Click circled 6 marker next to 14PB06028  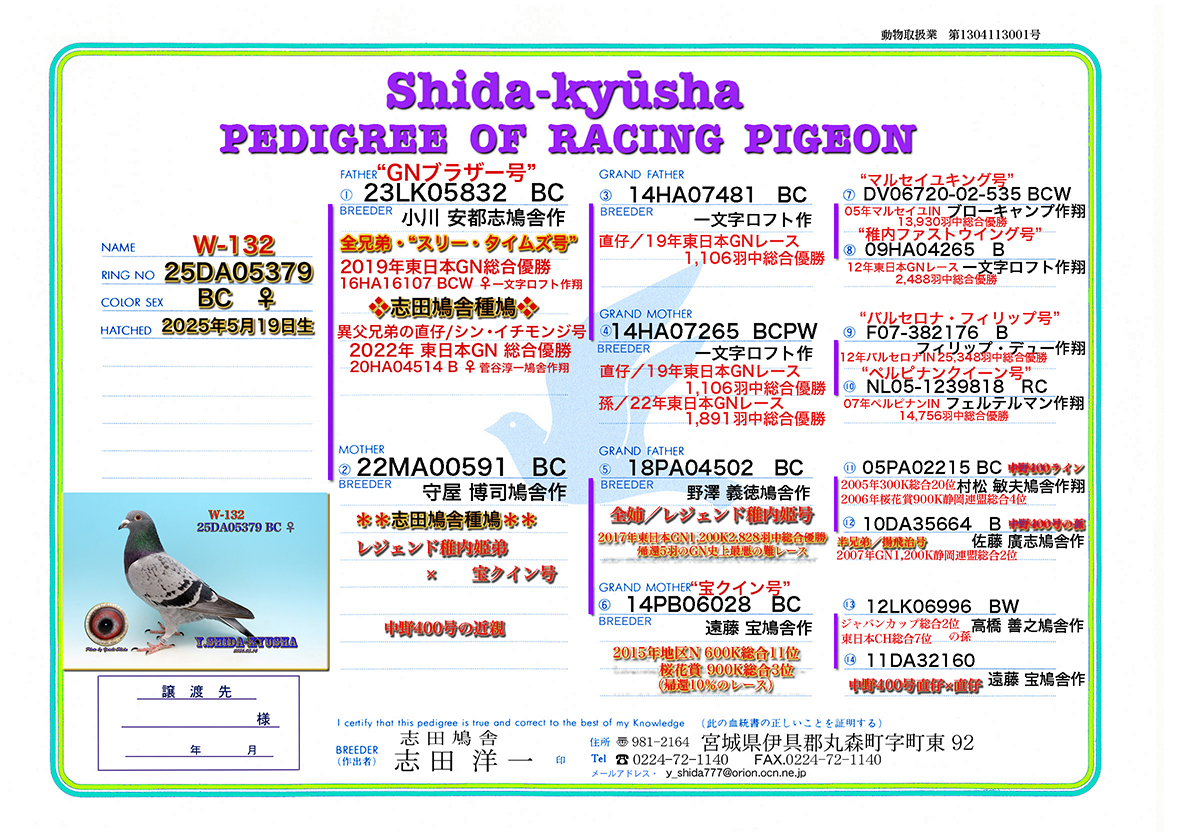(606, 605)
